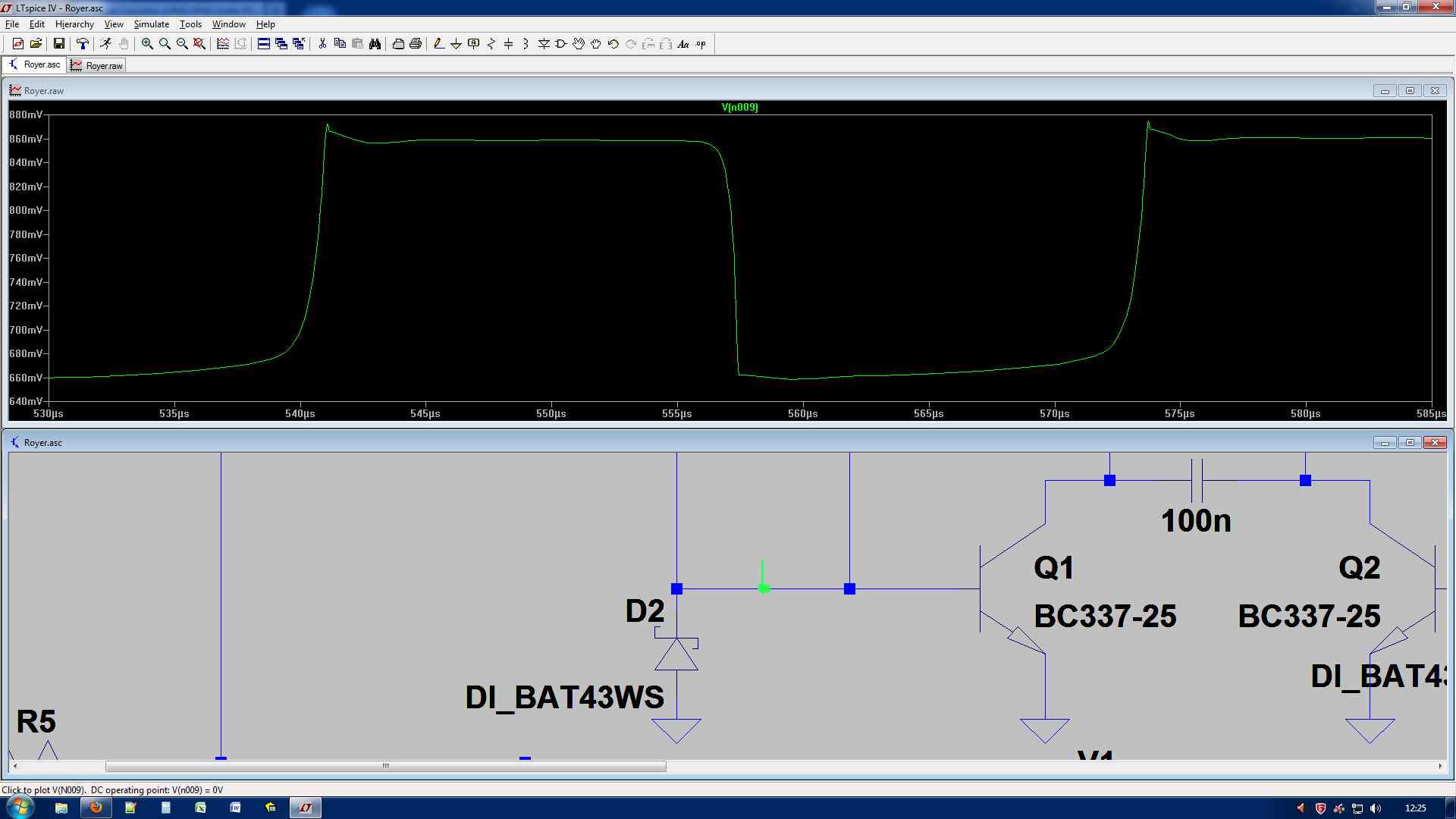Click the horizontal schematic scrollbar thumb
This screenshot has height=819, width=1456.
click(385, 766)
